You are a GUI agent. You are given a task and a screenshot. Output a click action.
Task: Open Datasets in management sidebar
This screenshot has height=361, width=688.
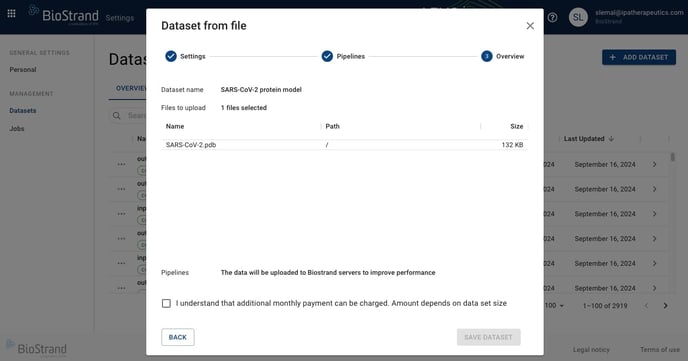point(23,111)
